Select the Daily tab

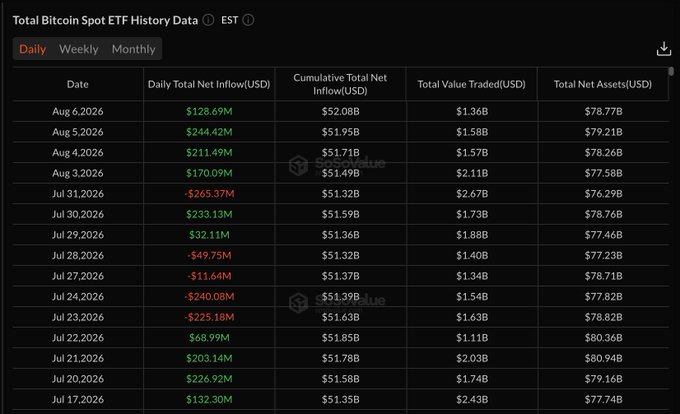click(33, 49)
